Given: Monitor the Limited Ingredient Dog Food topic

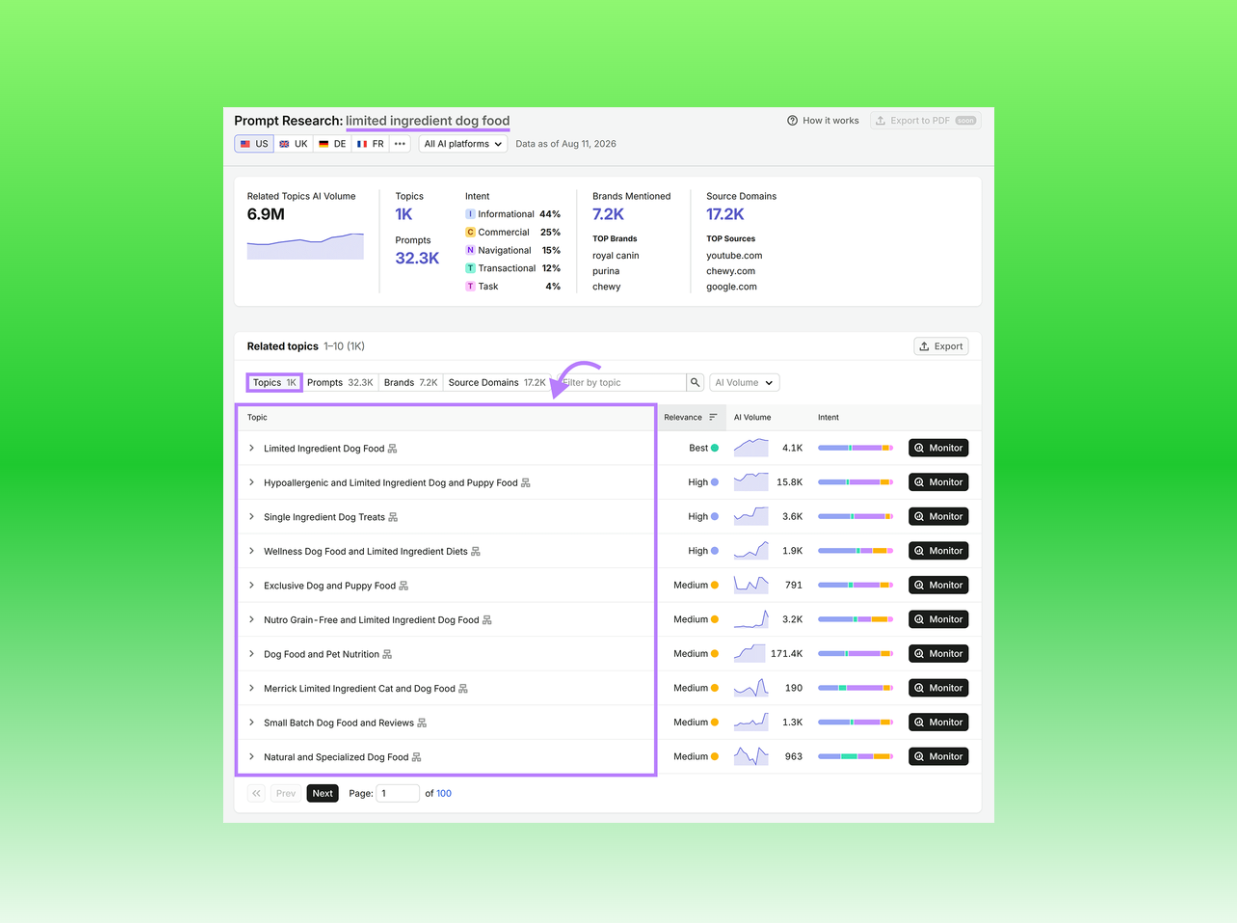Looking at the screenshot, I should [938, 448].
